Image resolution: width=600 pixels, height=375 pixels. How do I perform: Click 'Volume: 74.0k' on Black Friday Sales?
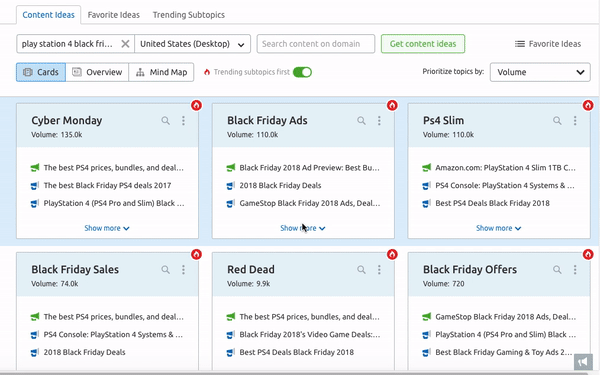coord(55,284)
